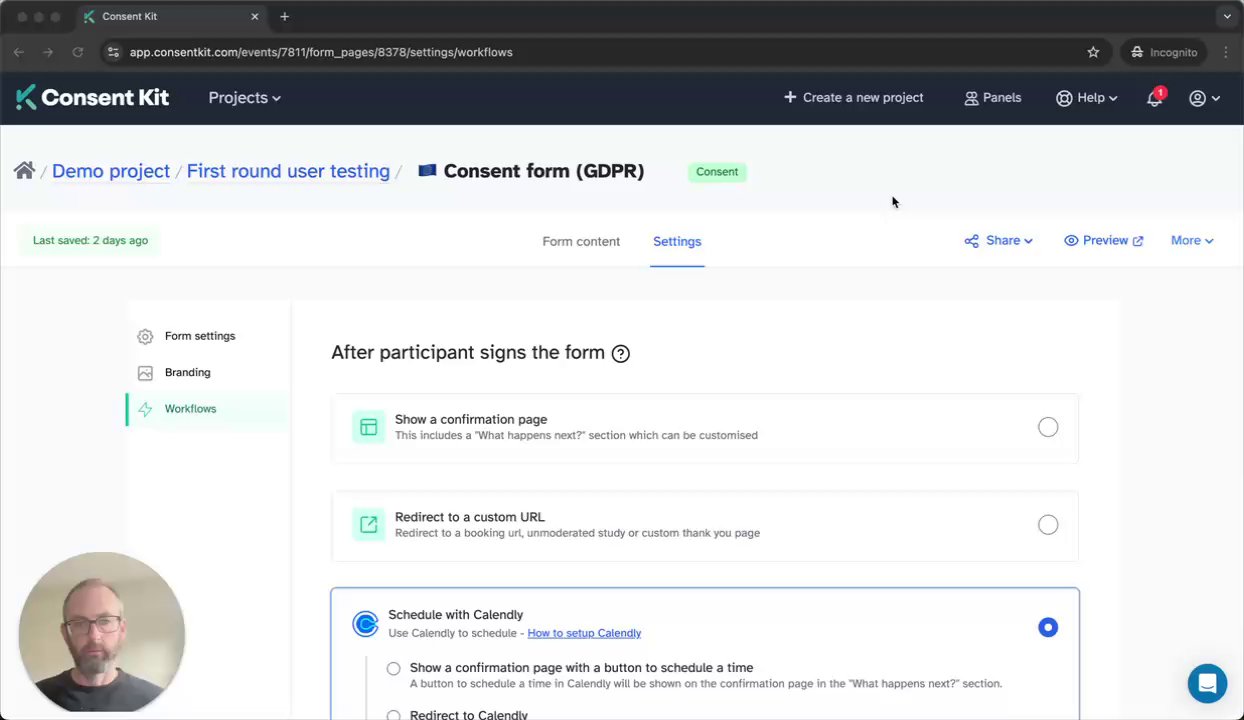1244x720 pixels.
Task: Click the Help lifebuoy icon
Action: [x=1064, y=98]
